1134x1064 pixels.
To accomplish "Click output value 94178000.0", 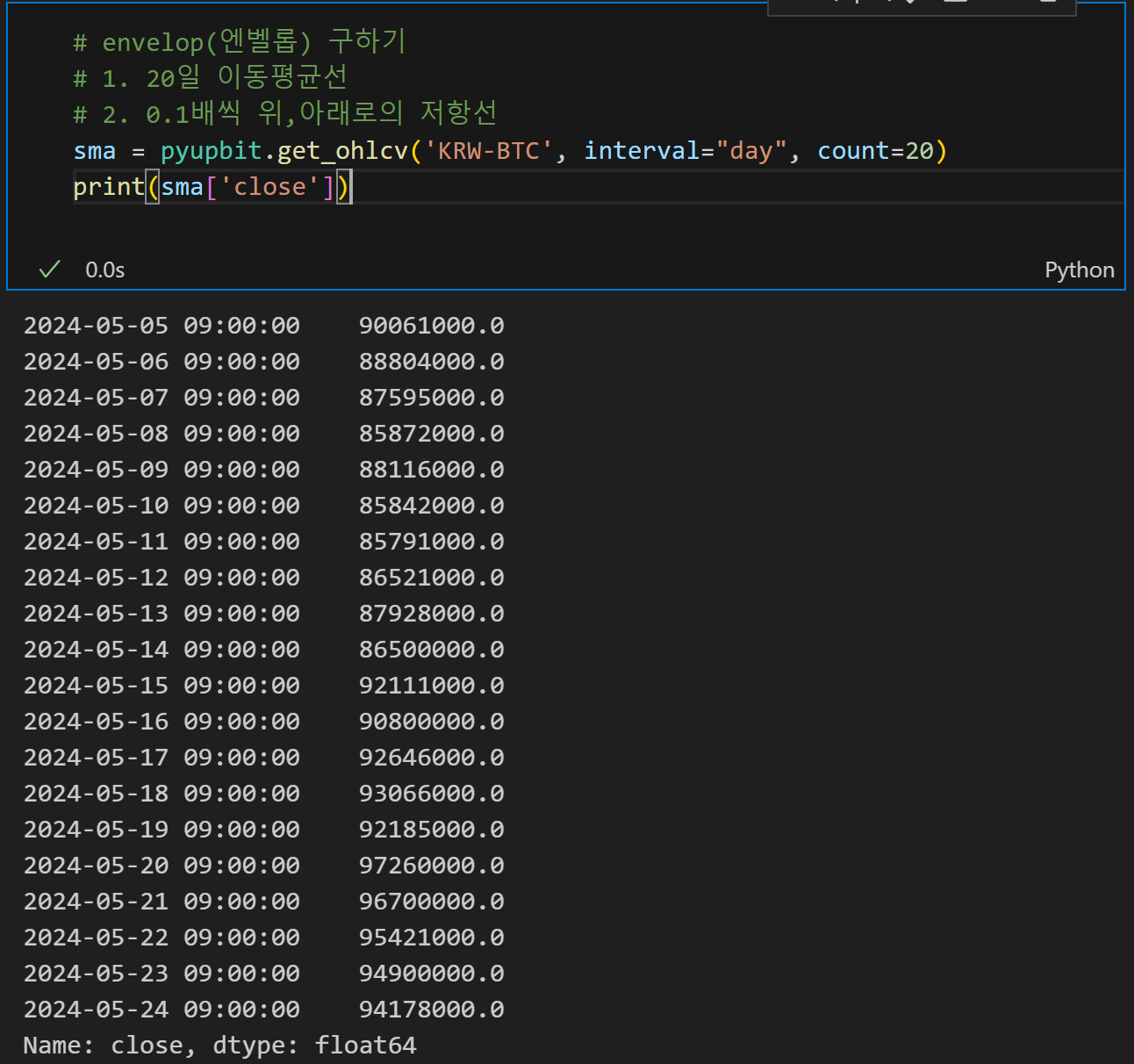I will [x=432, y=1010].
